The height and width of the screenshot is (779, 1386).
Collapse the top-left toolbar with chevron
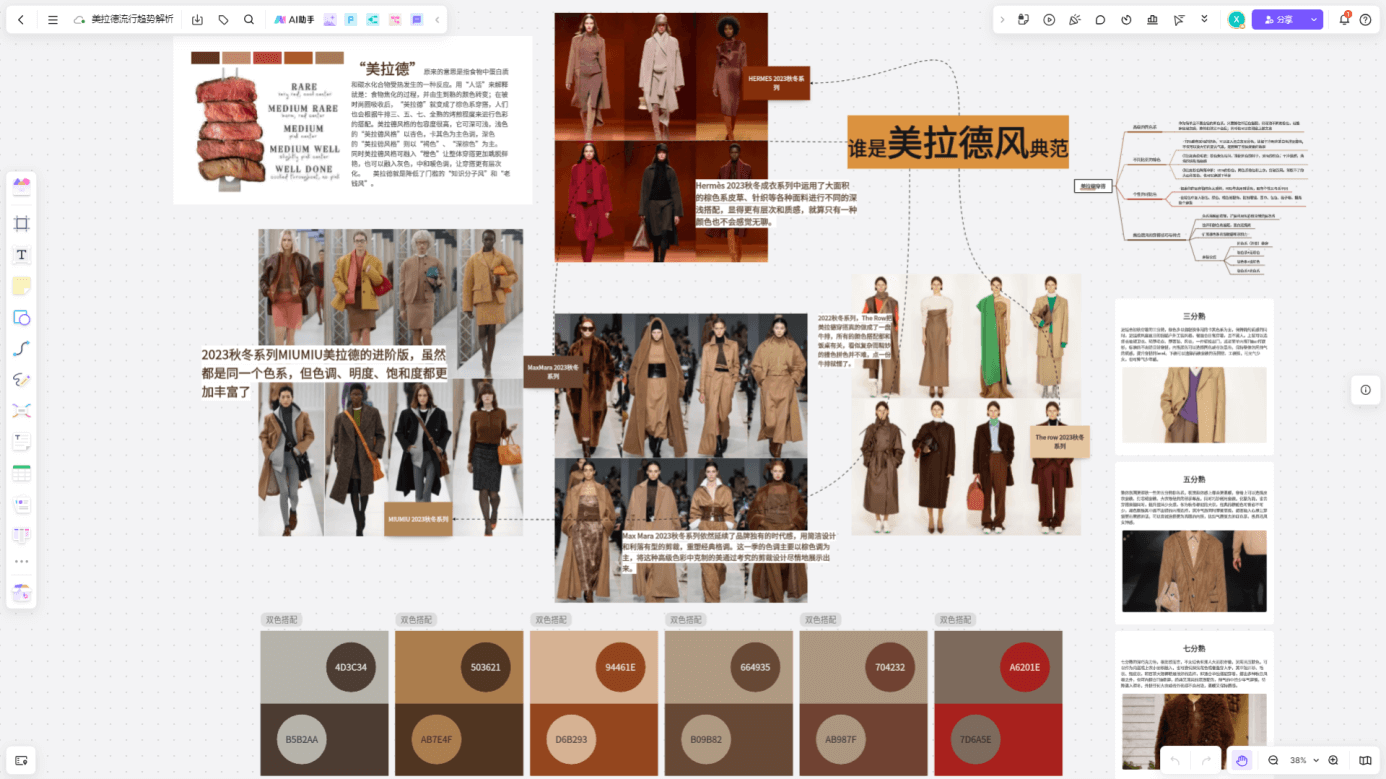(x=436, y=20)
